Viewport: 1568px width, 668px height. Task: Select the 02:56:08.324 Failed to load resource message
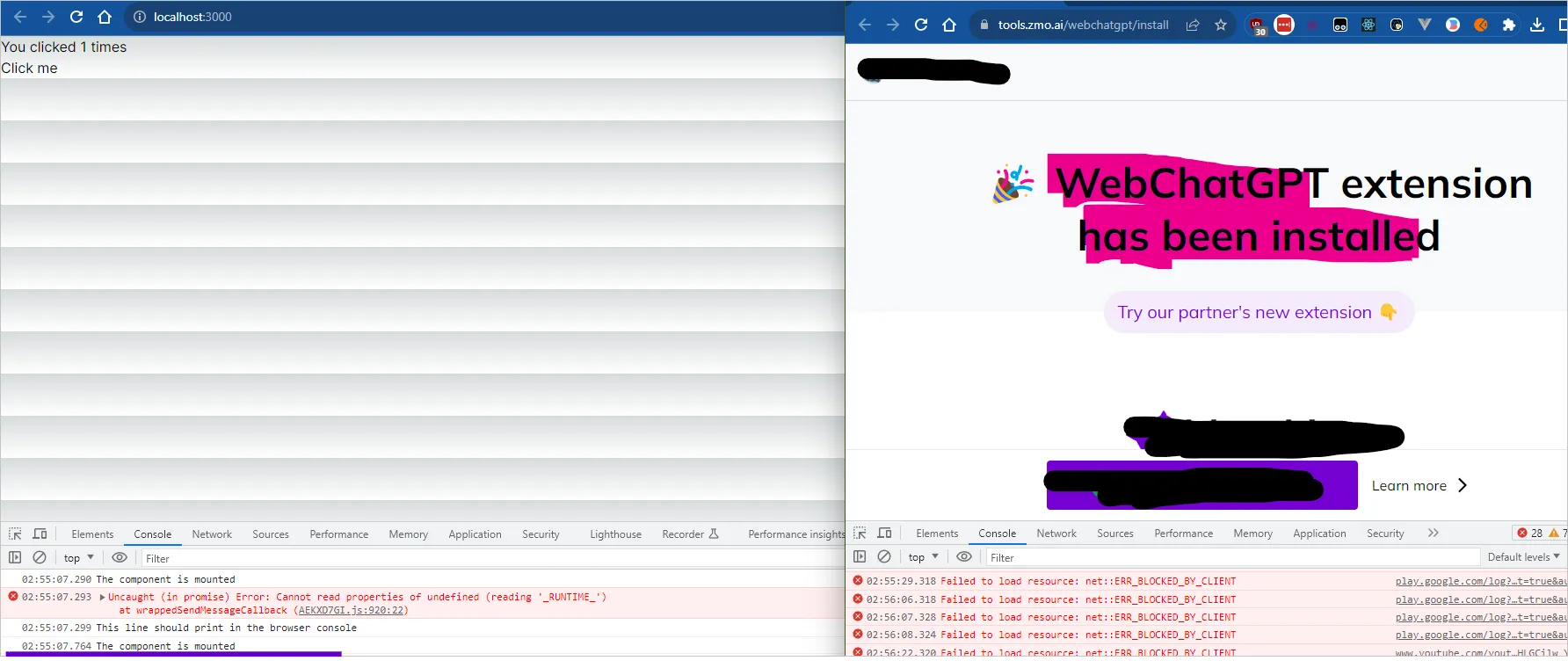tap(1088, 635)
